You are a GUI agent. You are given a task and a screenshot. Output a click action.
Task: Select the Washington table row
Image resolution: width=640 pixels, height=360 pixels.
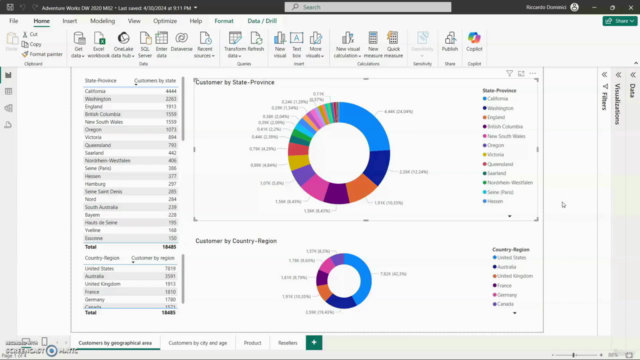[130, 99]
